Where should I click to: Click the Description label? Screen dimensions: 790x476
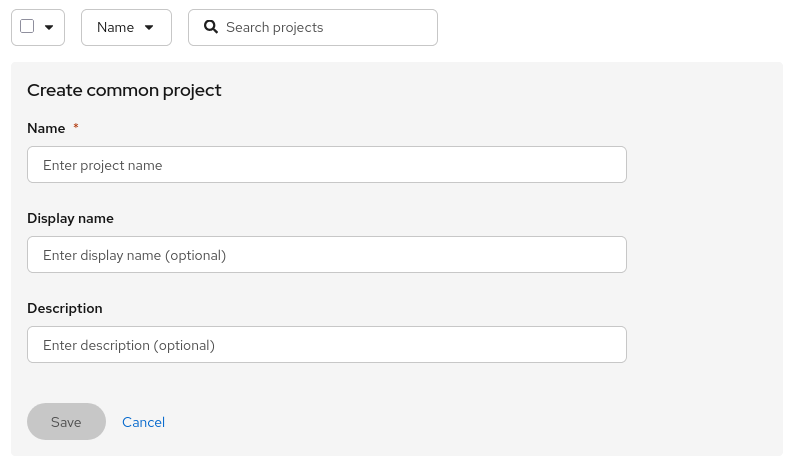tap(65, 308)
